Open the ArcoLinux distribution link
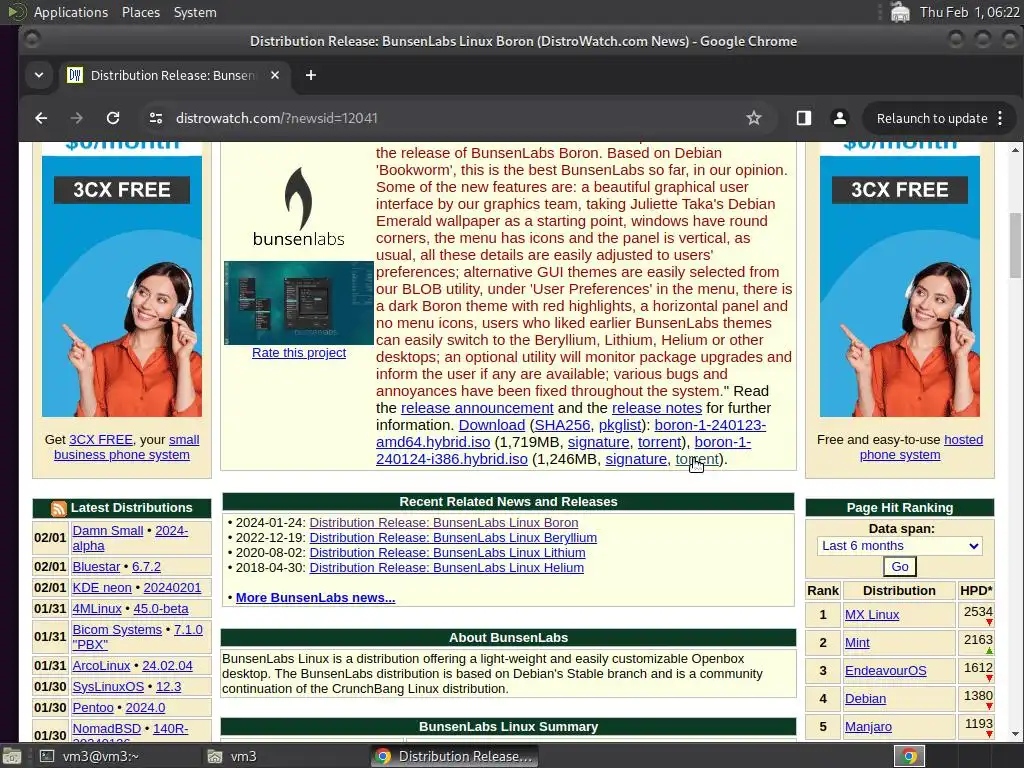This screenshot has height=768, width=1024. 101,665
